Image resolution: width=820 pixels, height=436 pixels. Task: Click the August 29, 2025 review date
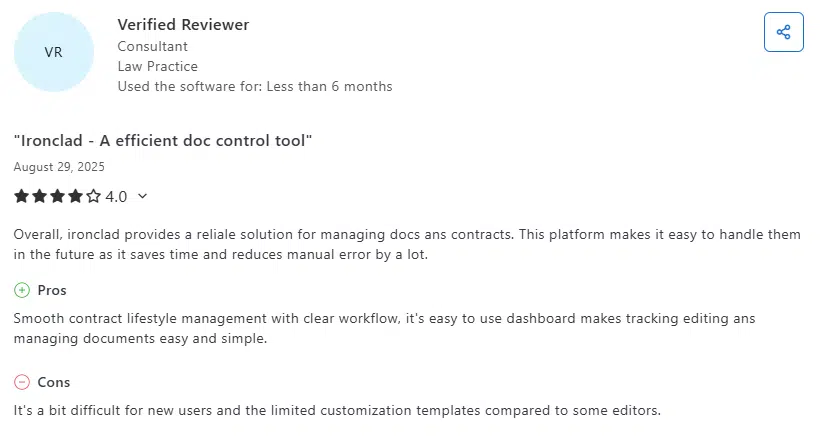[x=59, y=167]
